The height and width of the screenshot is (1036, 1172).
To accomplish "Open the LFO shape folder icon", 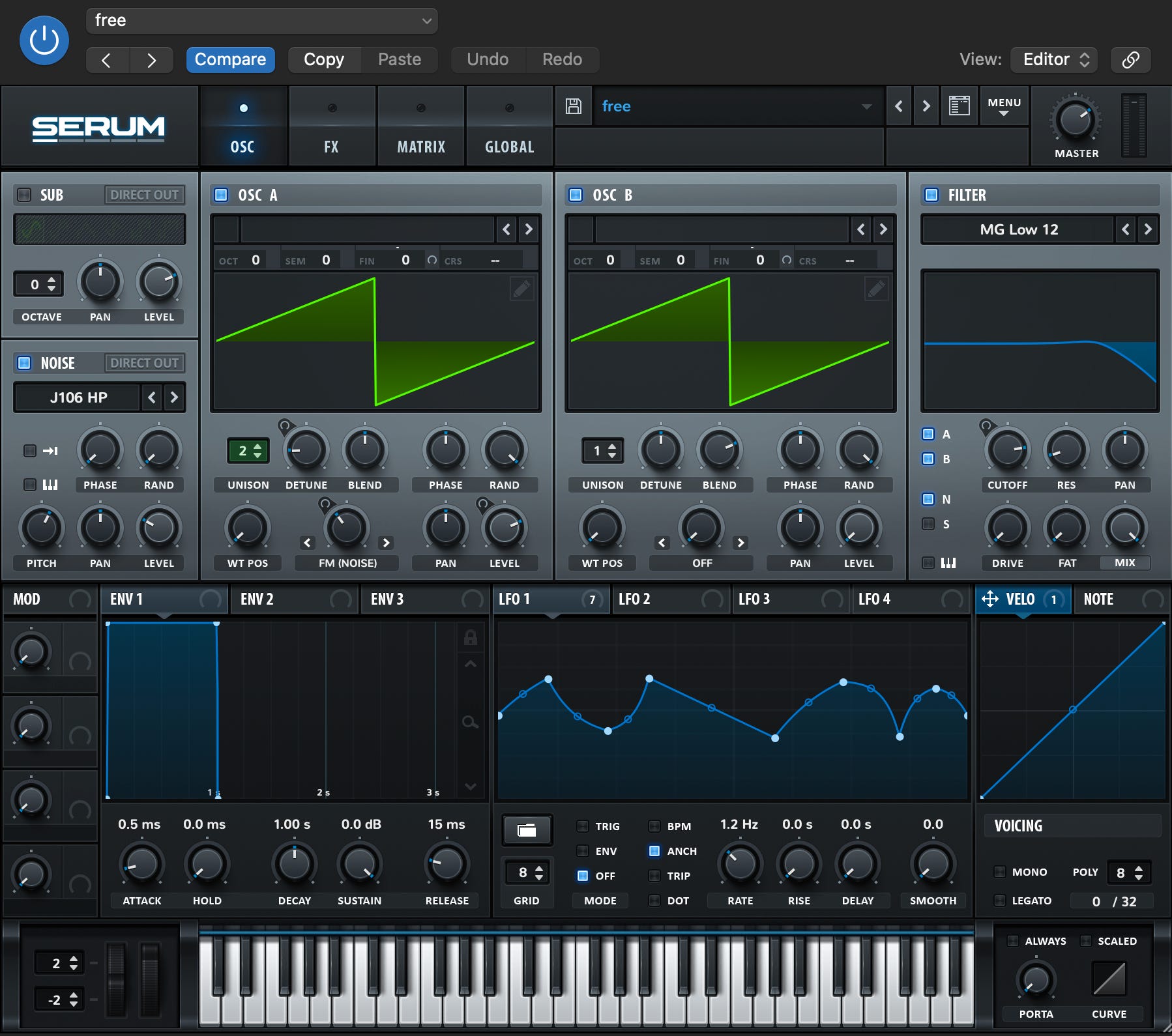I will pyautogui.click(x=527, y=830).
